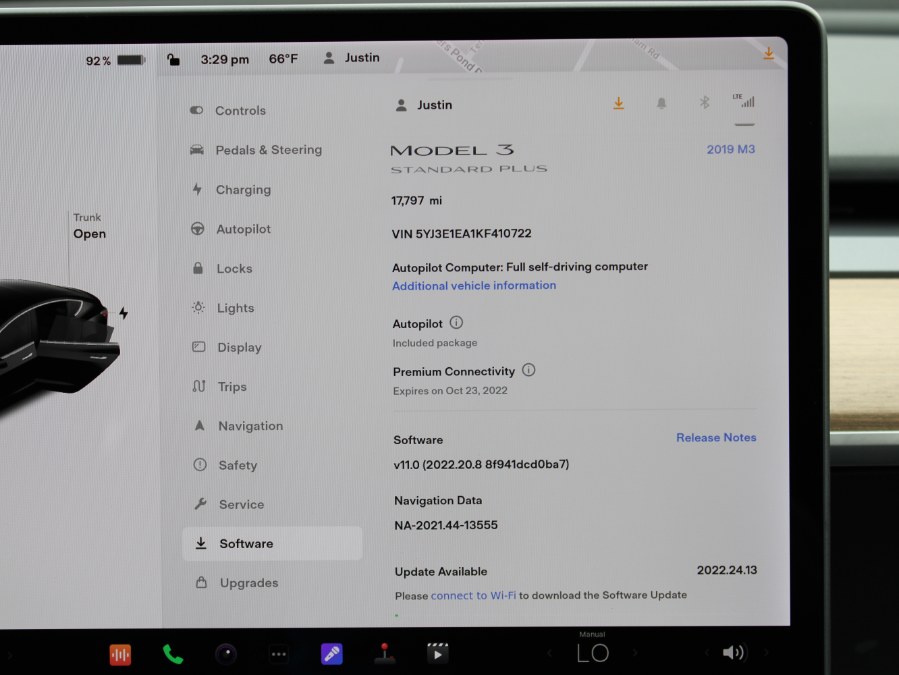The width and height of the screenshot is (899, 675).
Task: Click the Release Notes link
Action: (x=716, y=438)
